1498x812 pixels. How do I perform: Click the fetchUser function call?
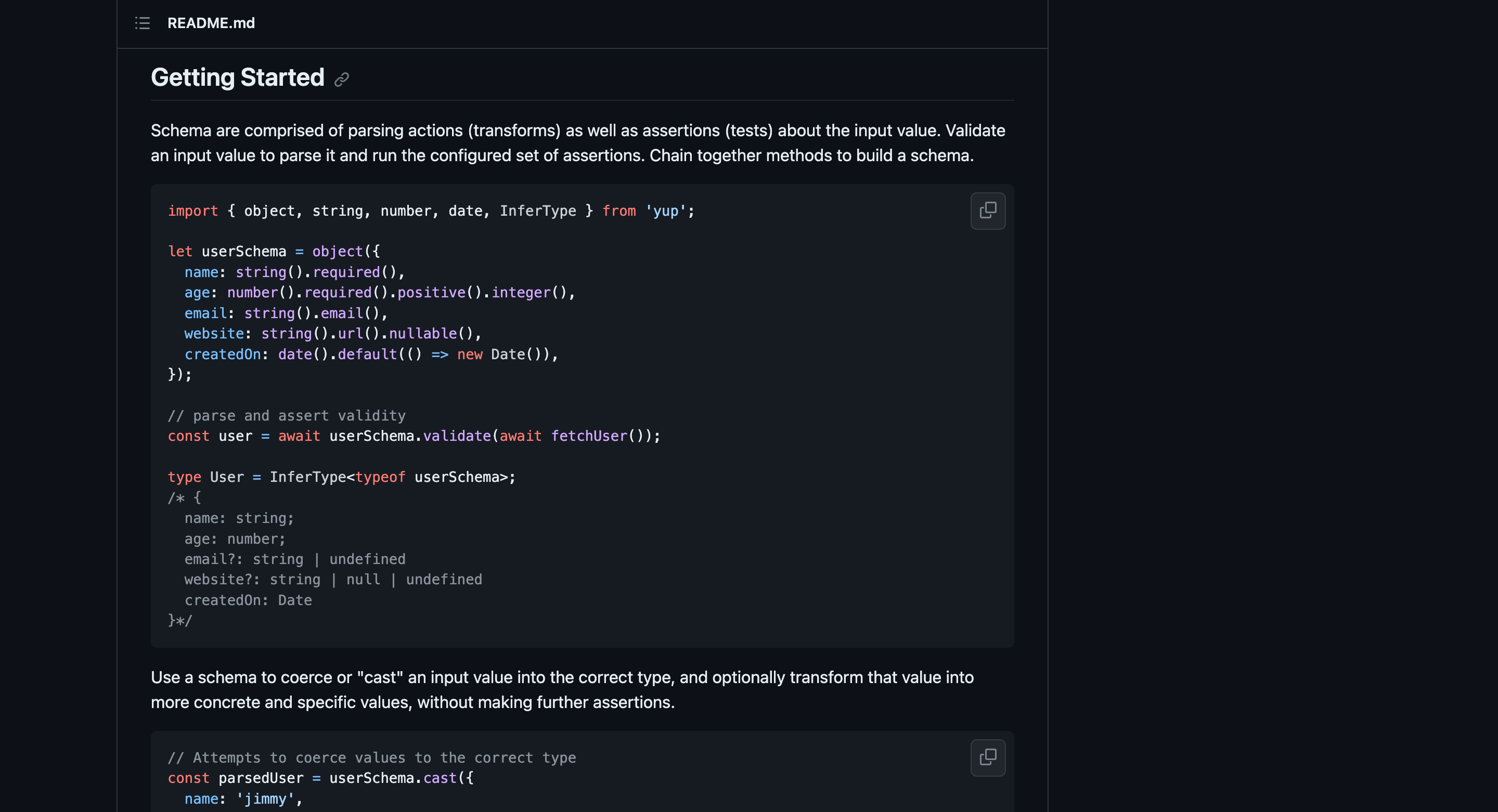pos(588,436)
